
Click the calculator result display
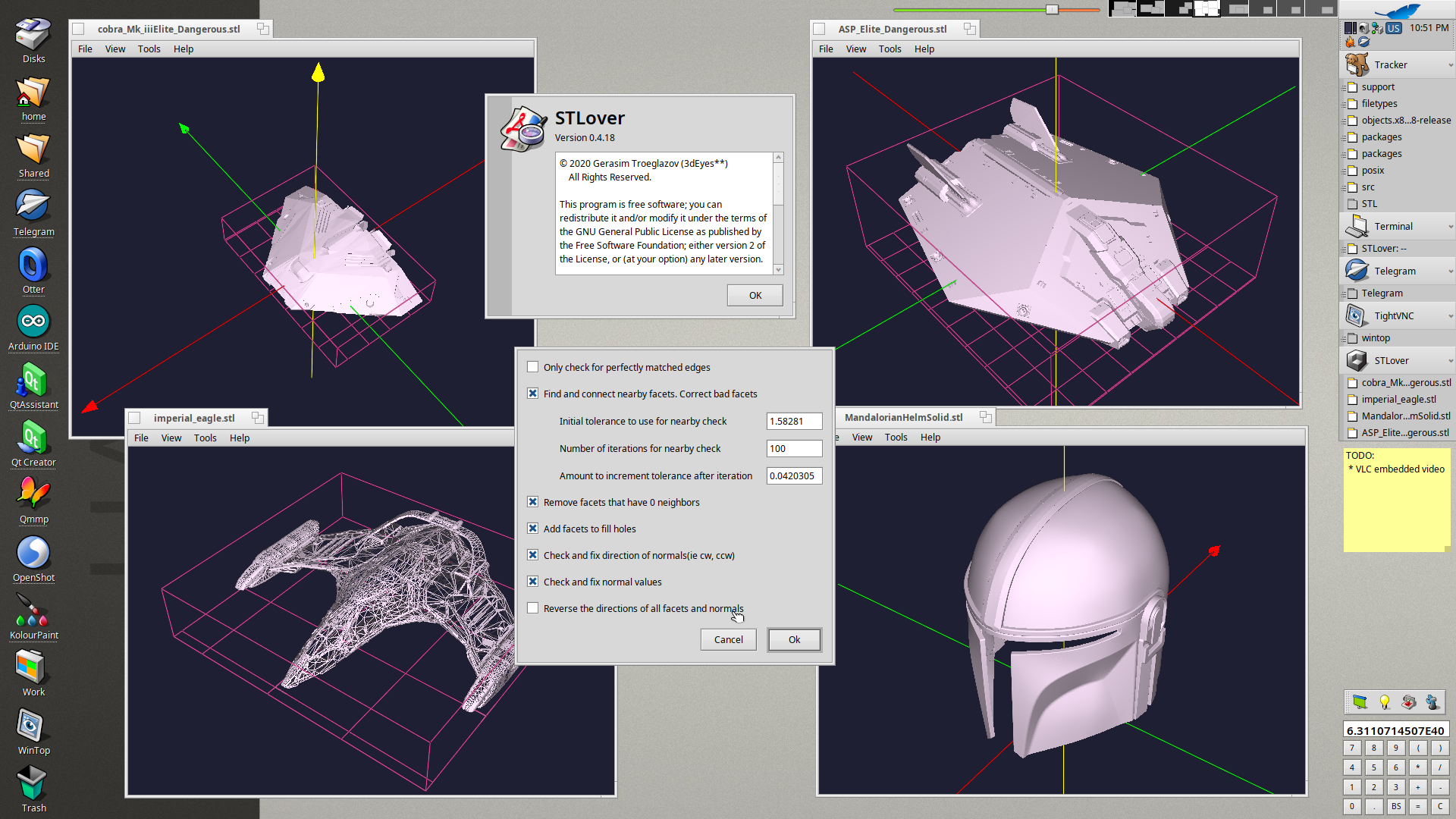coord(1396,730)
